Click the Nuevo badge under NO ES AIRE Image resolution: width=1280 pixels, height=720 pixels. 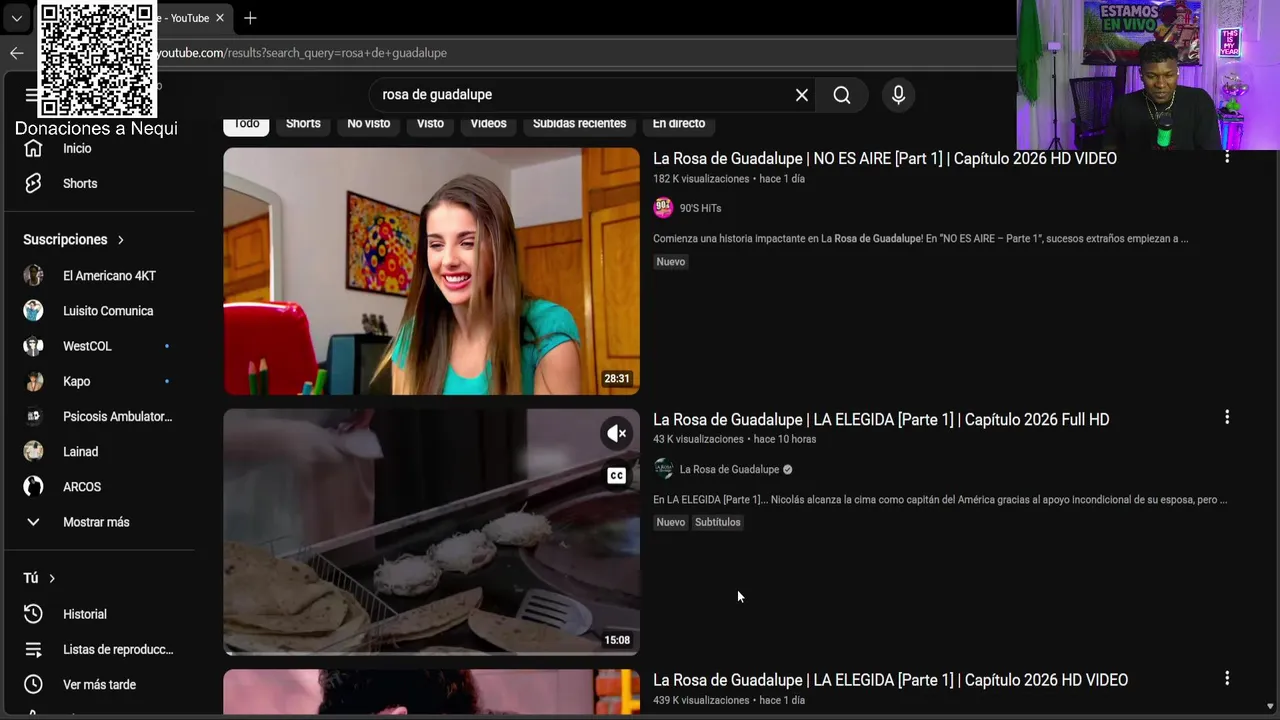(671, 262)
